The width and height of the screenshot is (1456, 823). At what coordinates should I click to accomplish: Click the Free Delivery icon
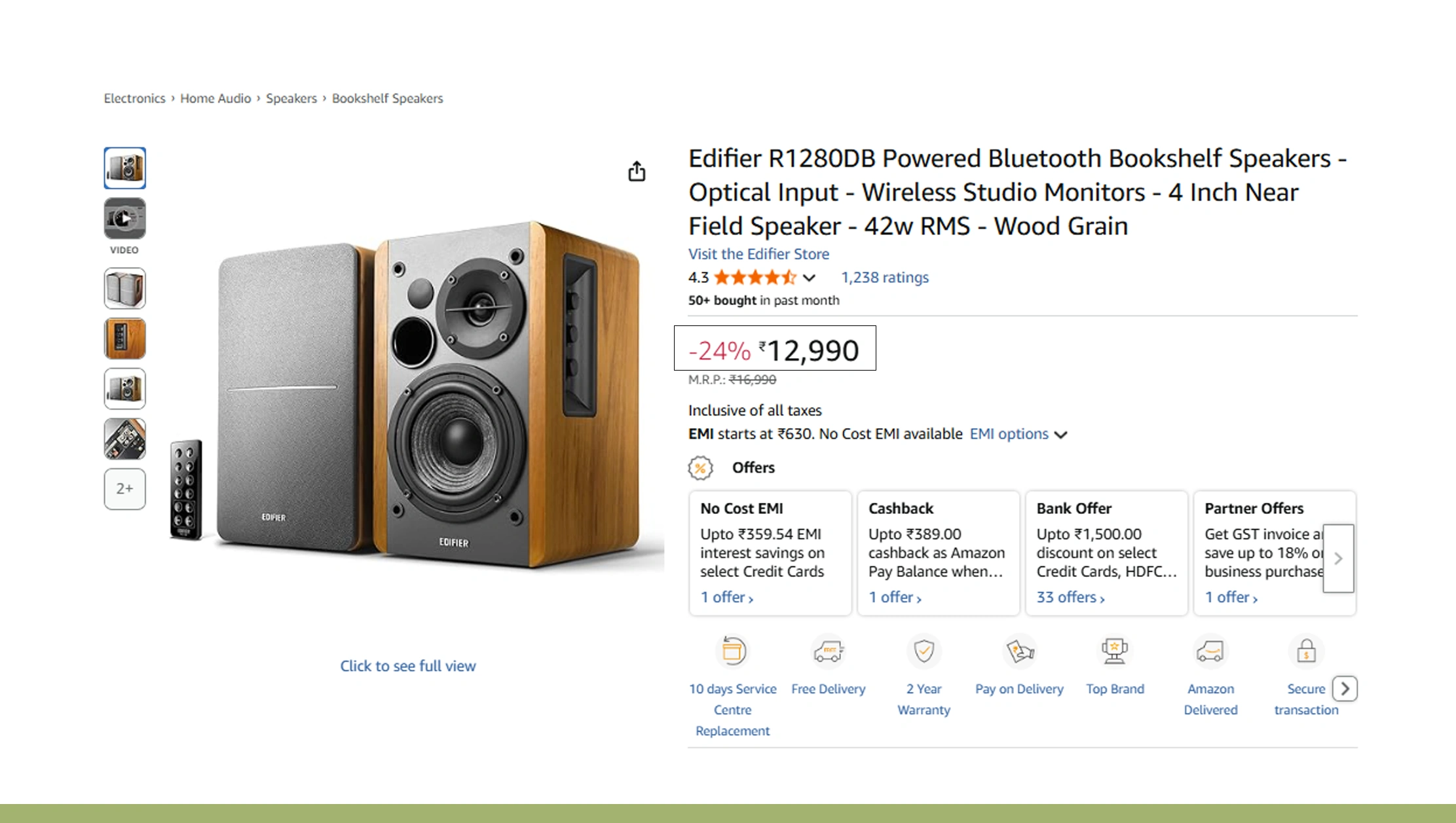(x=828, y=651)
